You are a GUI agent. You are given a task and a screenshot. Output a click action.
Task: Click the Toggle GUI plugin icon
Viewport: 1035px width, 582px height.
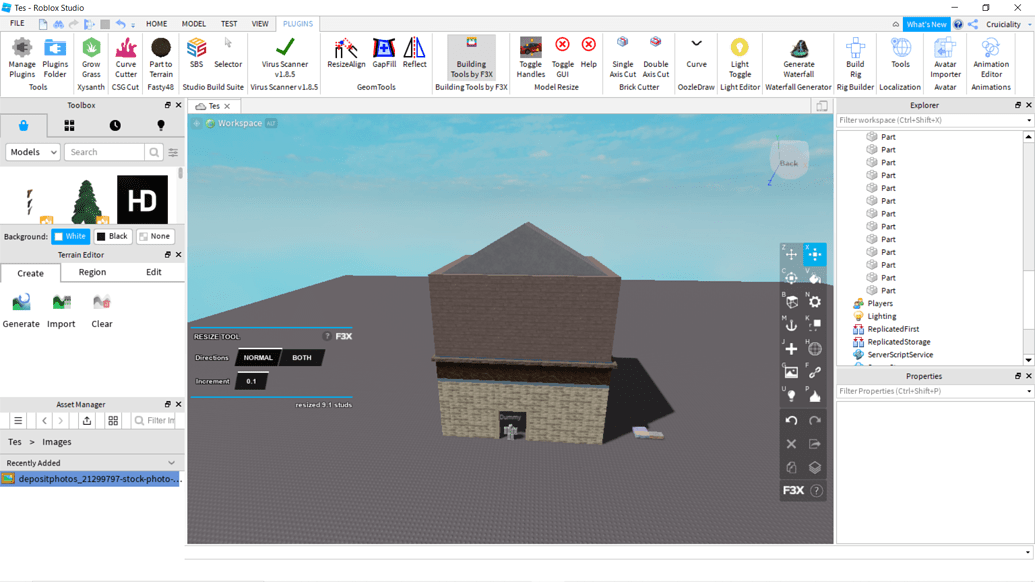562,58
